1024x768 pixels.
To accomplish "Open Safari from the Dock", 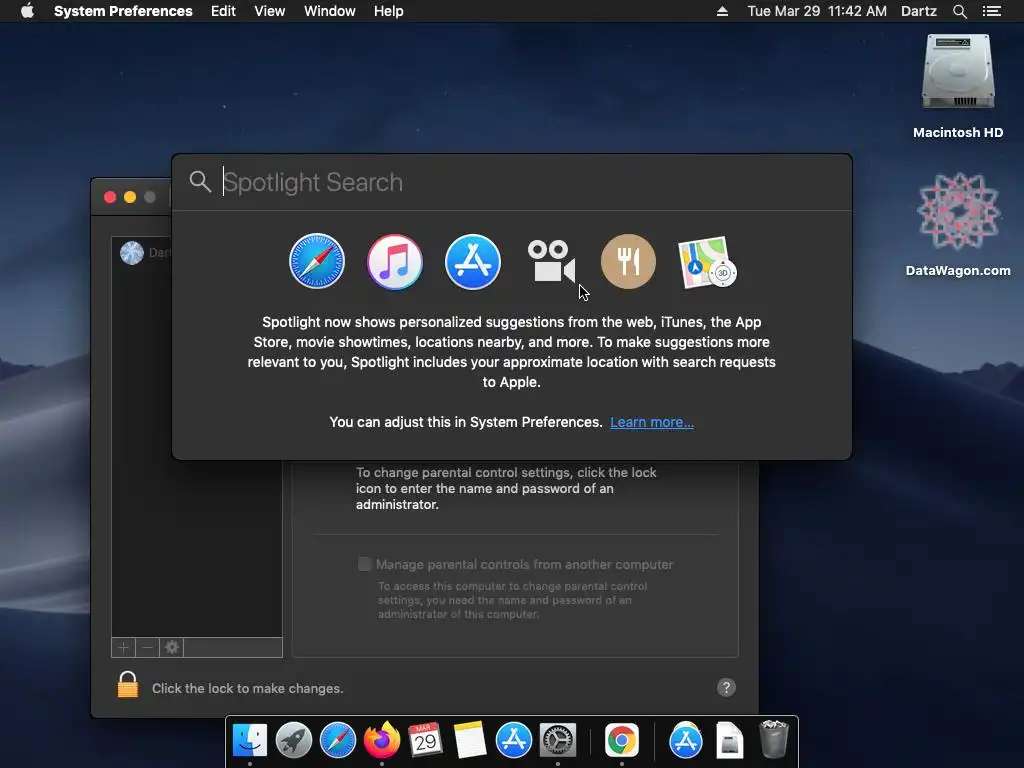I will tap(338, 740).
